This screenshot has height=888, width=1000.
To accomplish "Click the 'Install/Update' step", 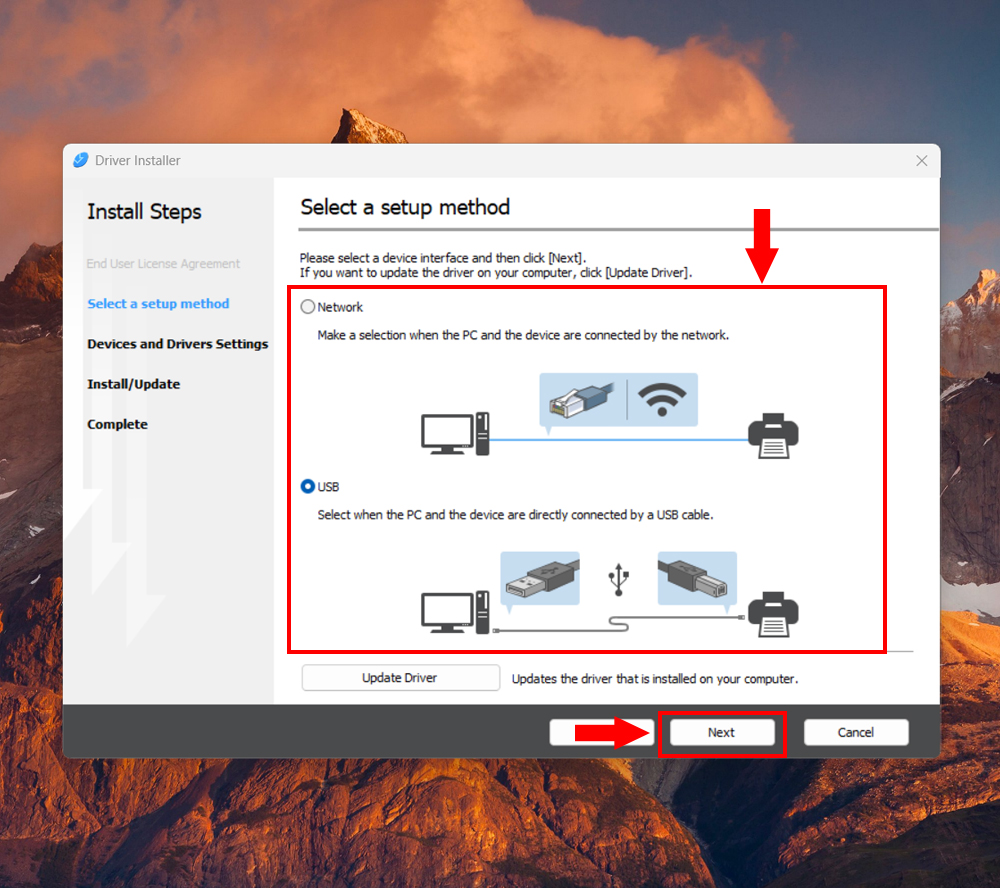I will [x=134, y=384].
